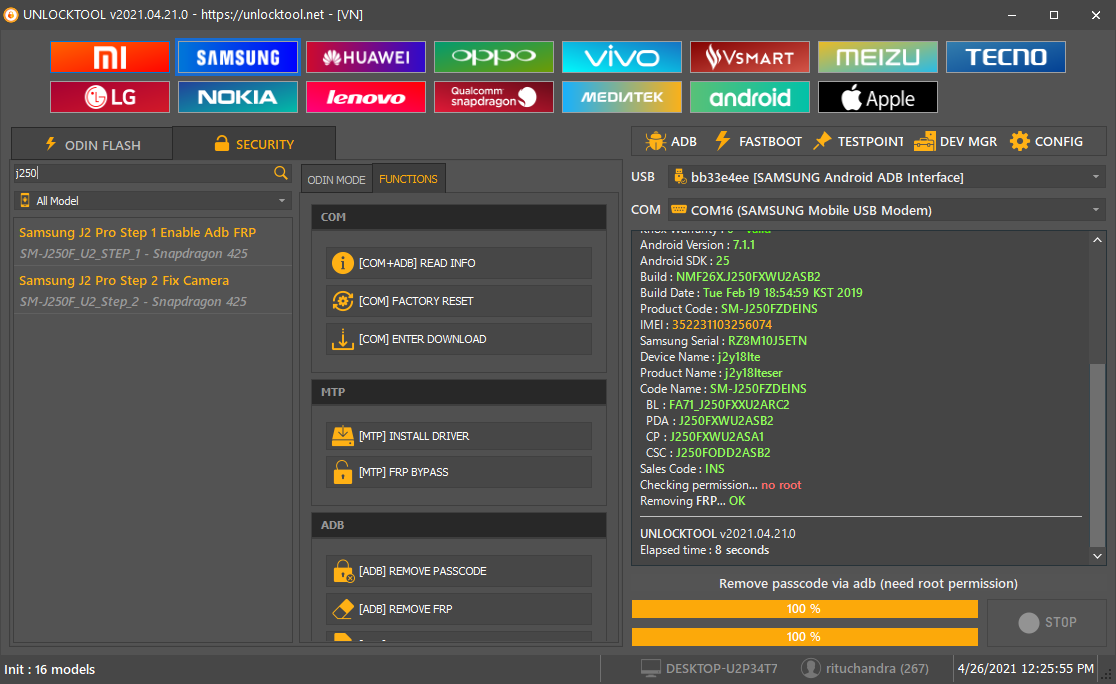Screen dimensions: 1116x684
Task: Select Samsung J2 Pro Step 1 Enable Adb FRP
Action: (152, 242)
